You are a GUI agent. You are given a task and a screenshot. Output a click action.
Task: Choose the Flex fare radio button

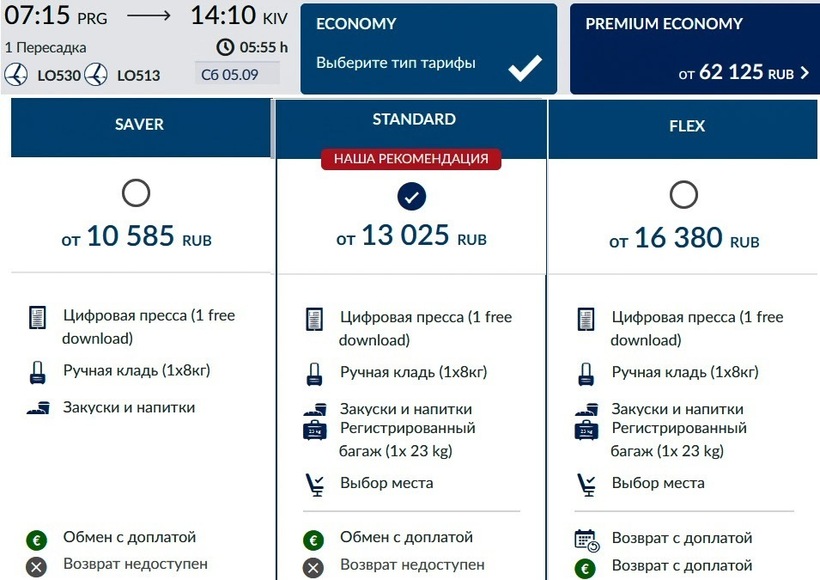pyautogui.click(x=684, y=194)
